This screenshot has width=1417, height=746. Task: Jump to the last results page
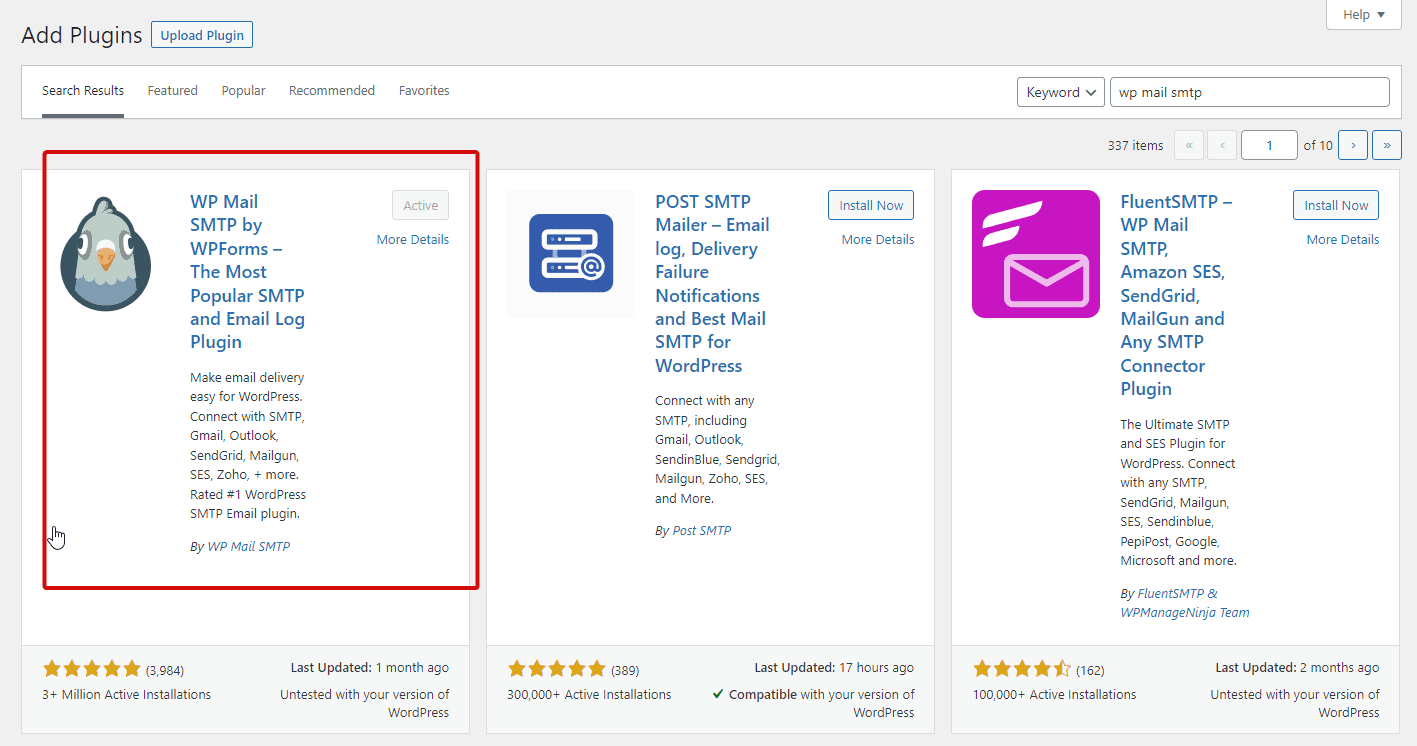(1387, 145)
